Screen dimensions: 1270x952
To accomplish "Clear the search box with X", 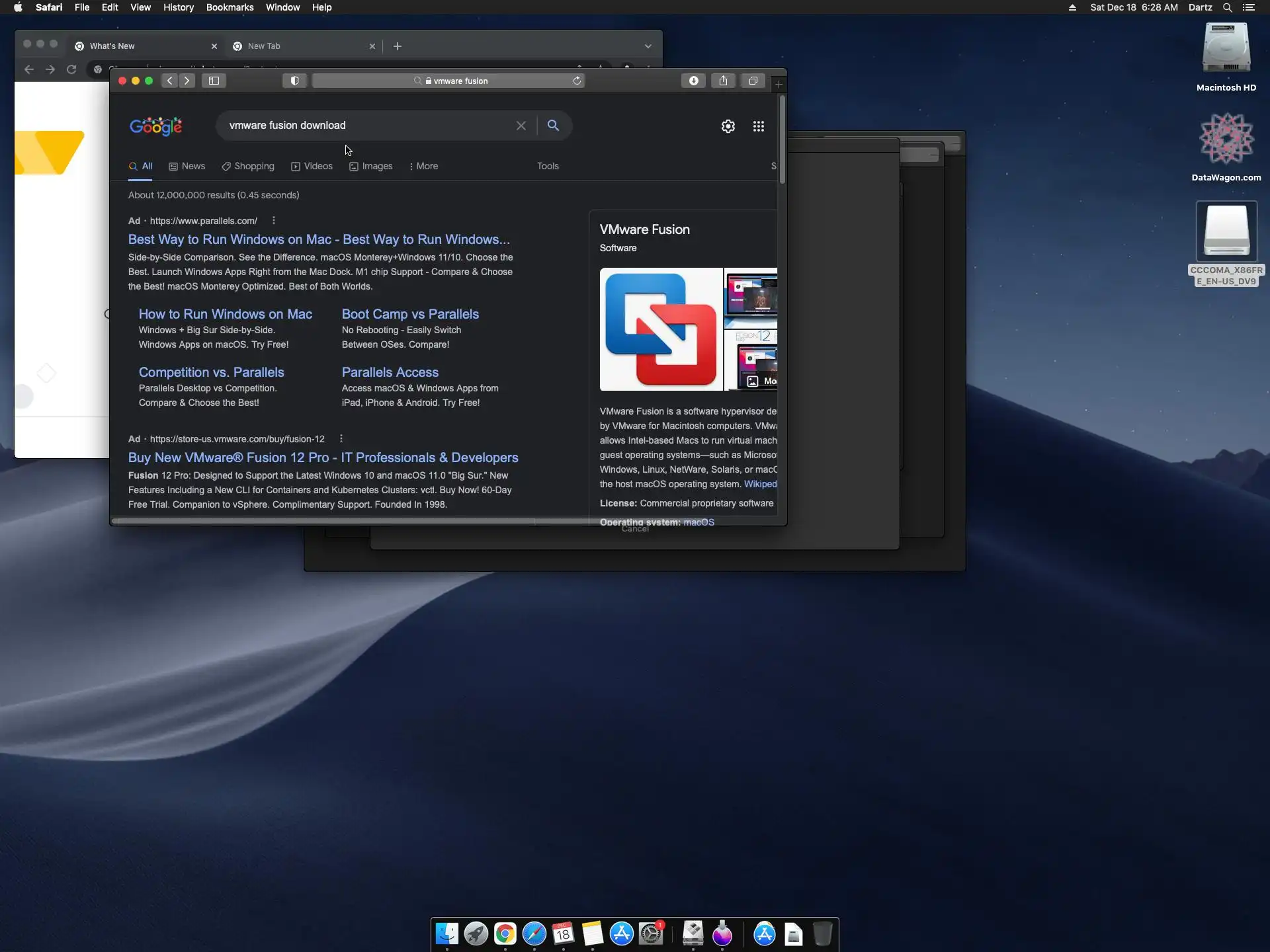I will pyautogui.click(x=521, y=126).
